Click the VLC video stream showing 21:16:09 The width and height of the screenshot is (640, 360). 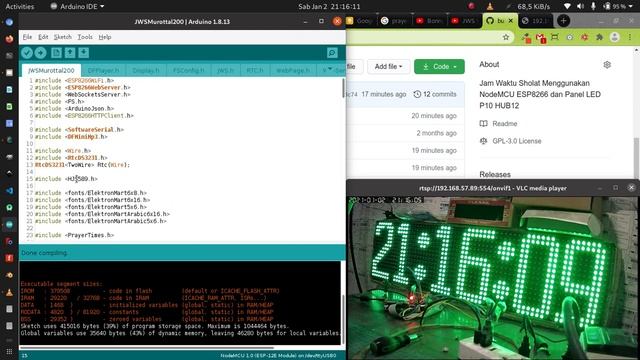[x=493, y=278]
